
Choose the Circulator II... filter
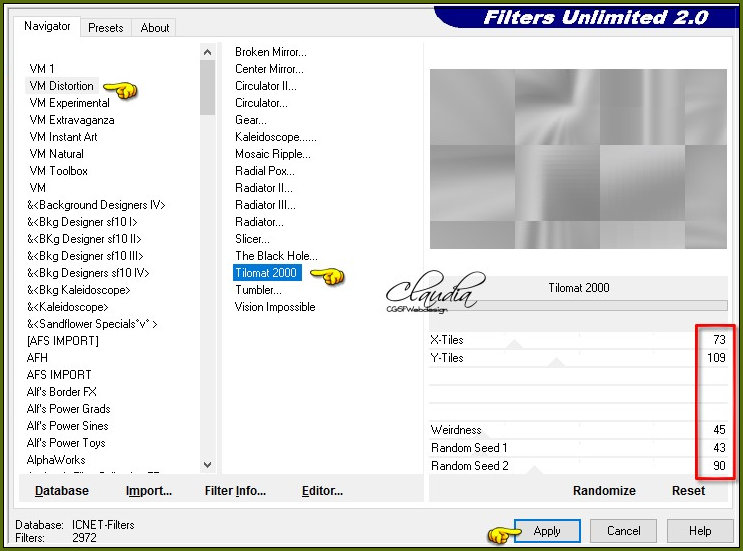tap(265, 86)
